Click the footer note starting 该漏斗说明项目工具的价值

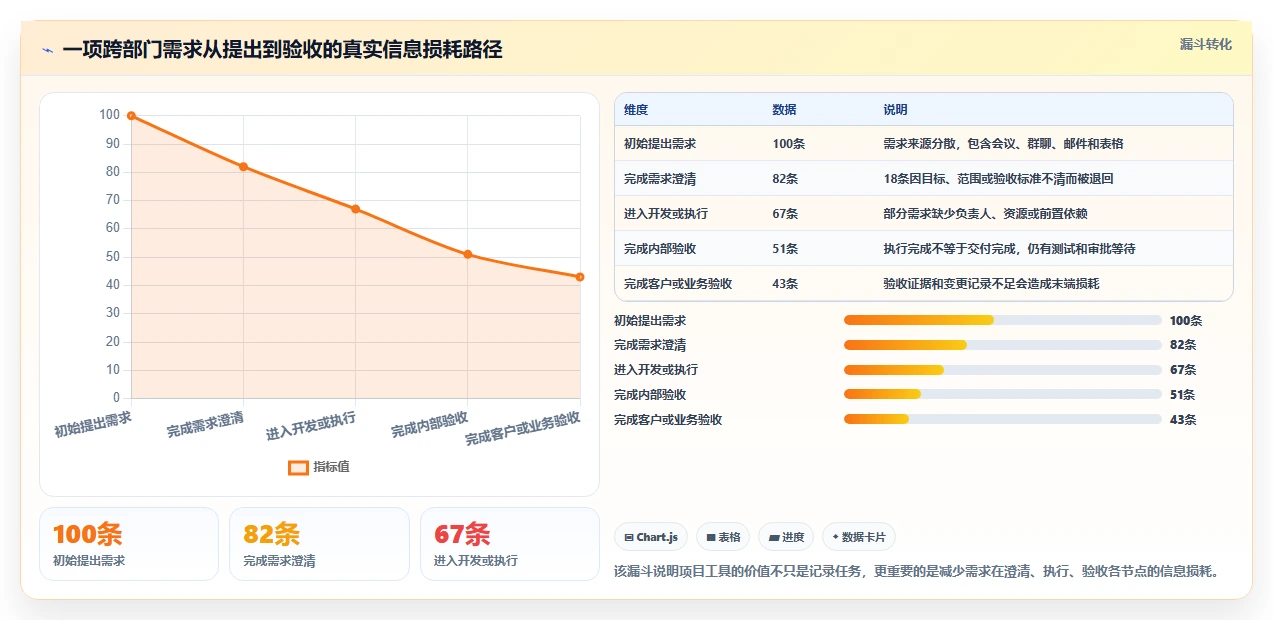916,572
